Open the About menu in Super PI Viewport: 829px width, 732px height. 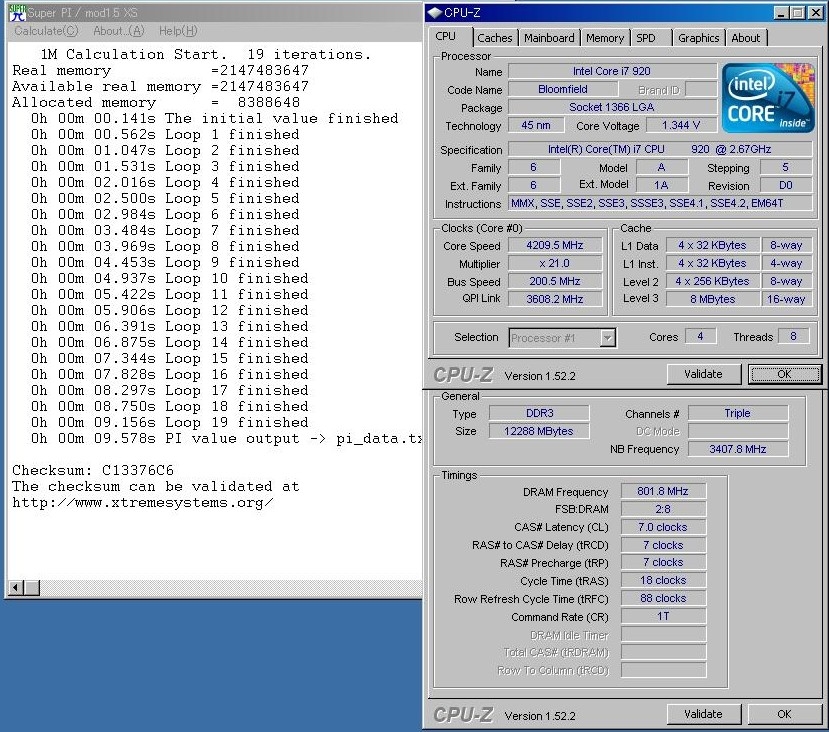[x=117, y=31]
